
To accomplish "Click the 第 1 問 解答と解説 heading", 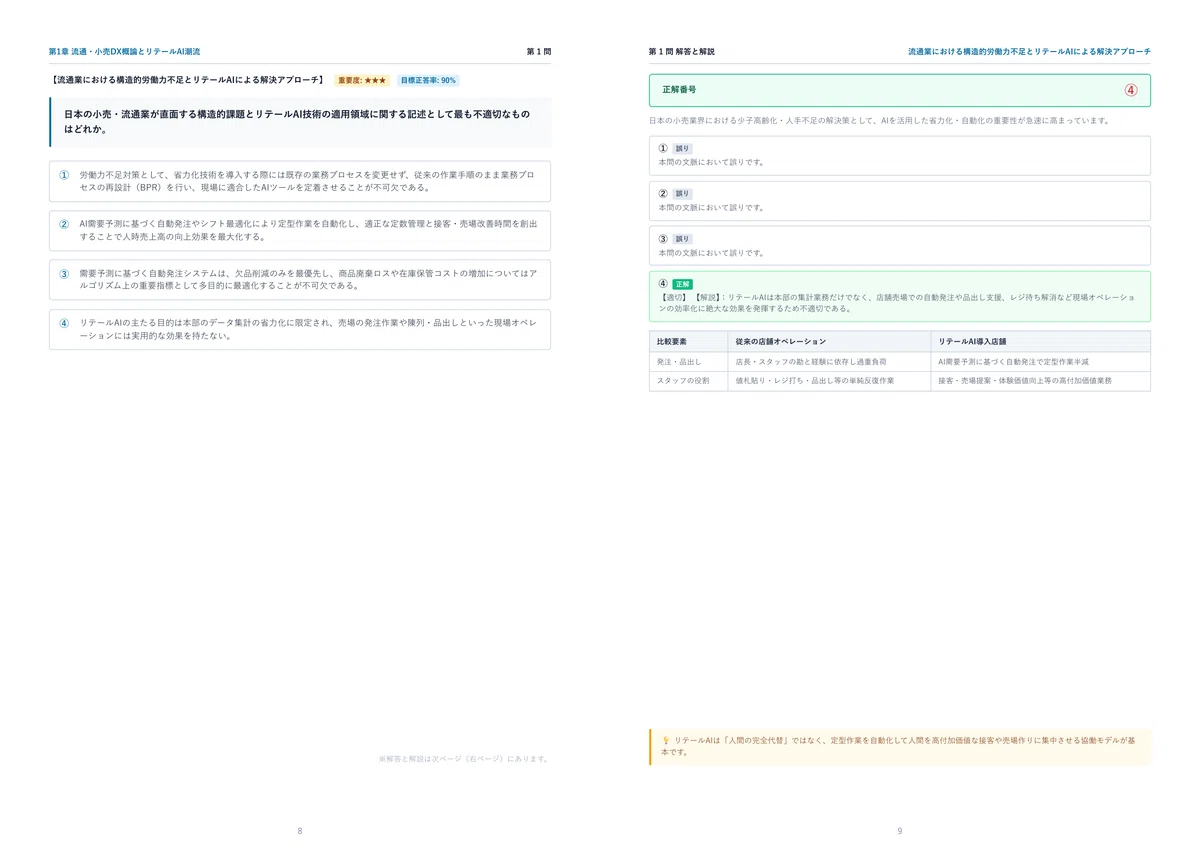I will tap(682, 51).
